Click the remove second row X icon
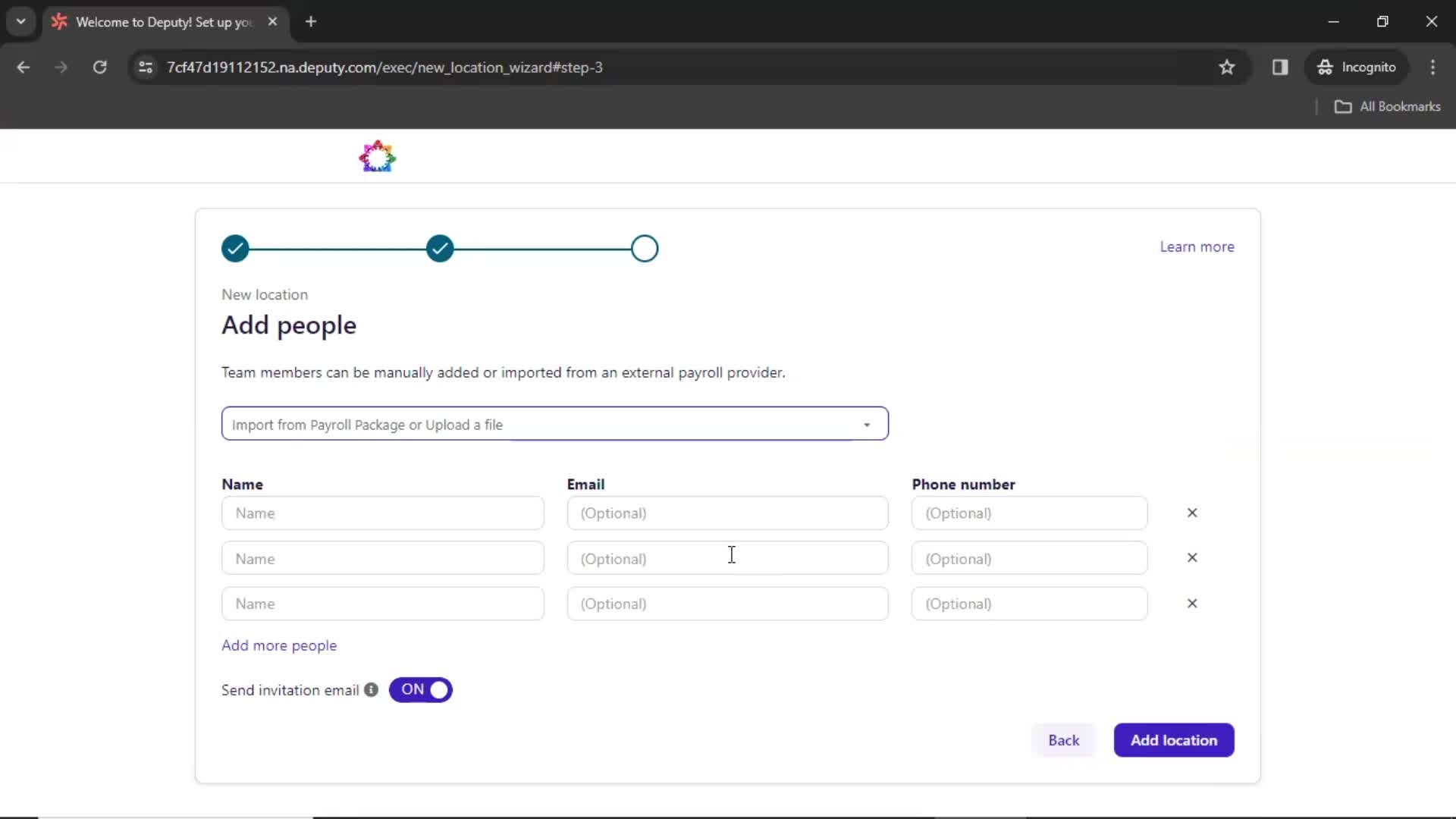 tap(1192, 558)
